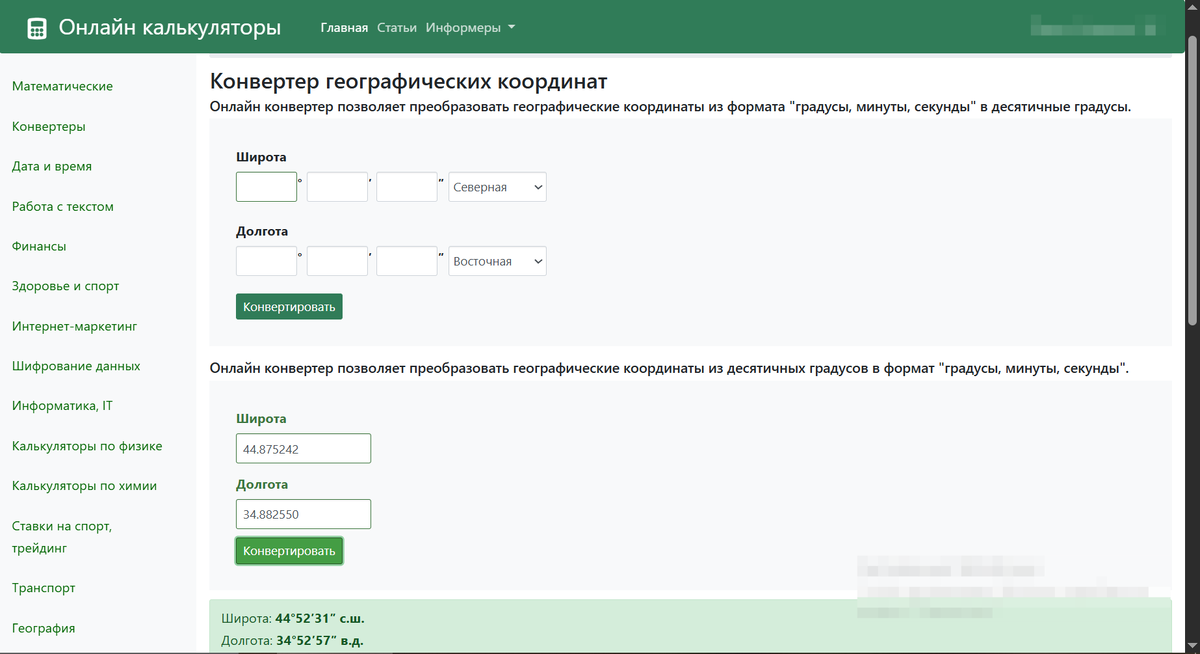Open the Математические category

(x=62, y=86)
